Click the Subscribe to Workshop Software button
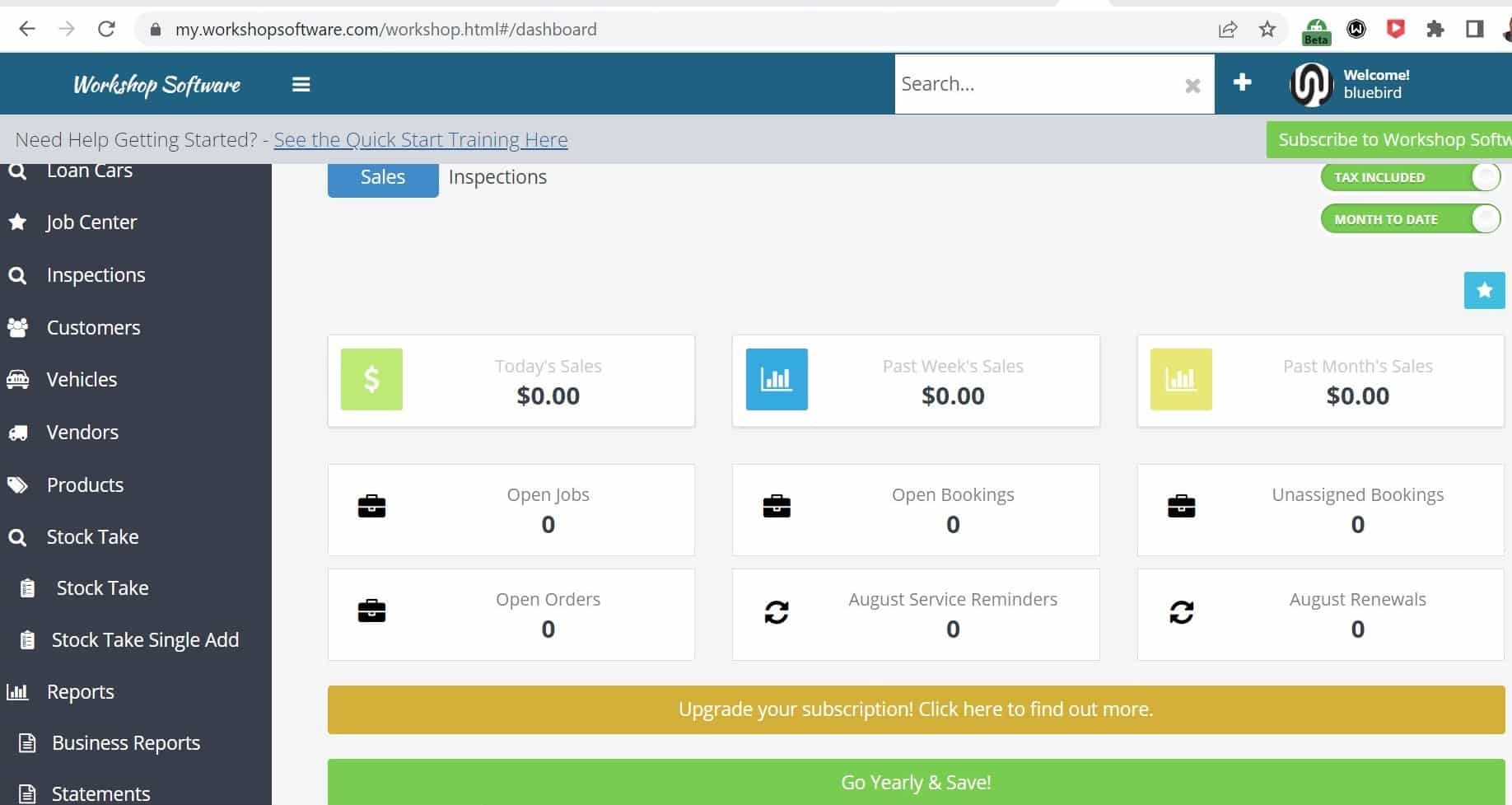Viewport: 1512px width, 805px height. pos(1389,139)
